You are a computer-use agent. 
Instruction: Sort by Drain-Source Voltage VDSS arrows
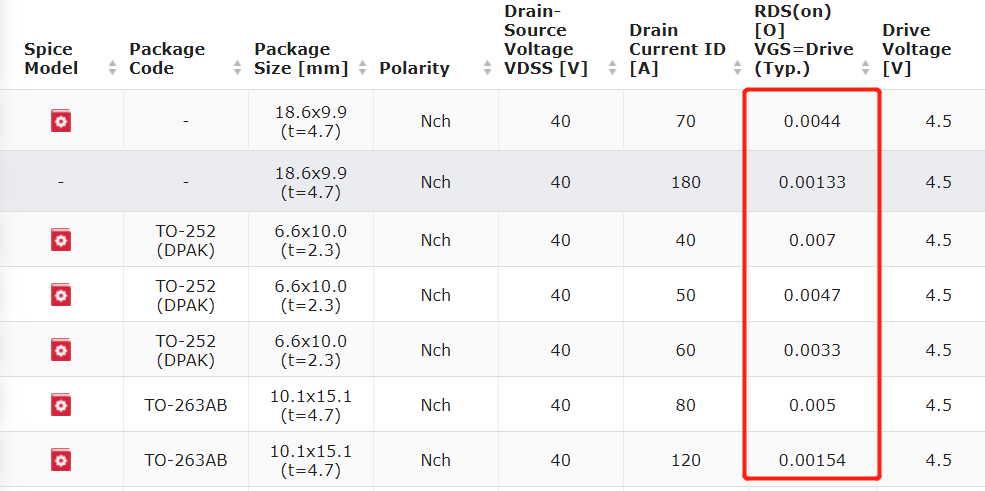pyautogui.click(x=612, y=68)
